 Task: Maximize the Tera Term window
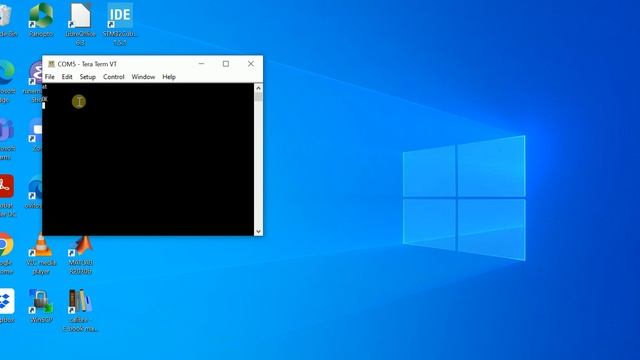point(226,64)
